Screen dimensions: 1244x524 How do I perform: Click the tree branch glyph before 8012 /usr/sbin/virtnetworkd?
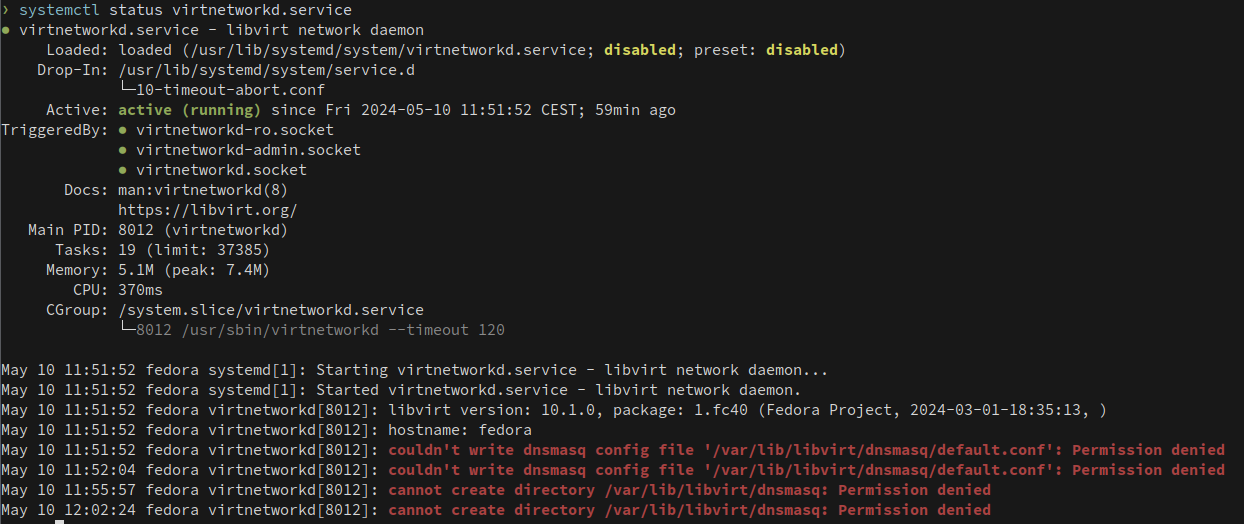tap(127, 330)
